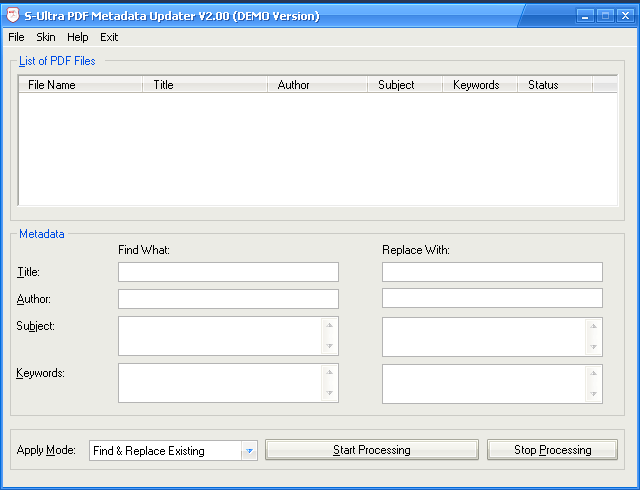
Task: Focus the Title Replace With field
Action: (x=492, y=272)
